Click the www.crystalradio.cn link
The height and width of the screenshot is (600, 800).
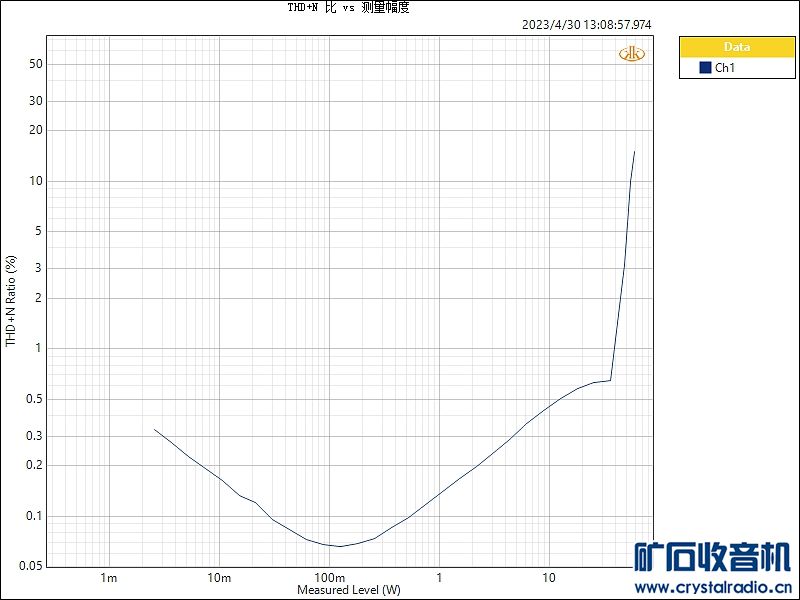point(712,587)
